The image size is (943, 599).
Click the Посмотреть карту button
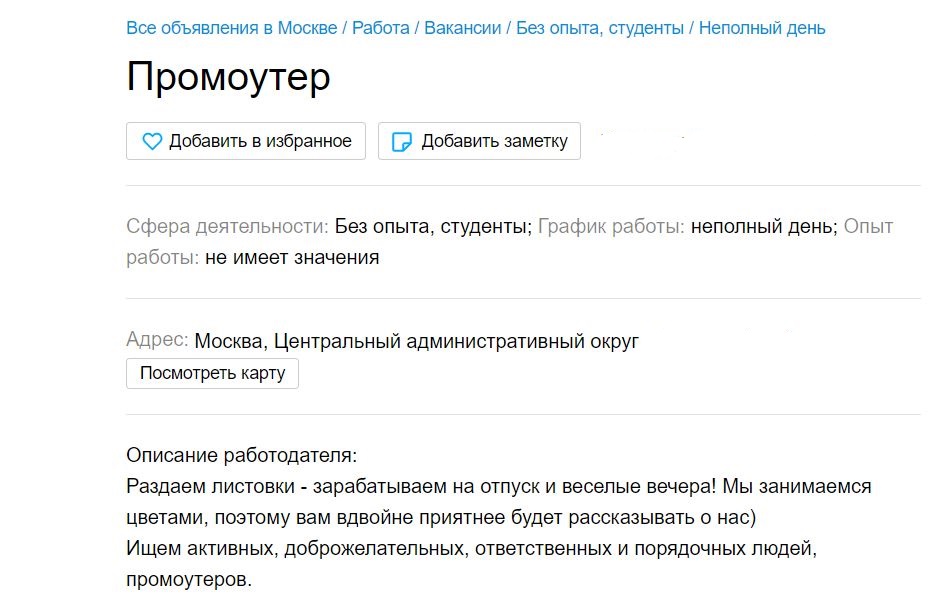tap(211, 373)
